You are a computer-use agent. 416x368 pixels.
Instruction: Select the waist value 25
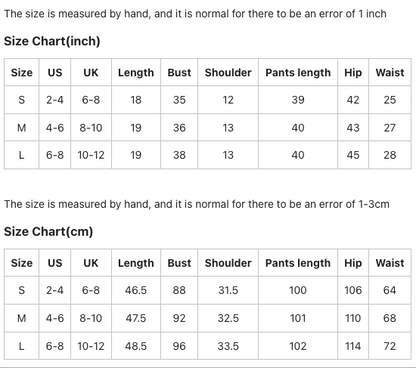(390, 100)
